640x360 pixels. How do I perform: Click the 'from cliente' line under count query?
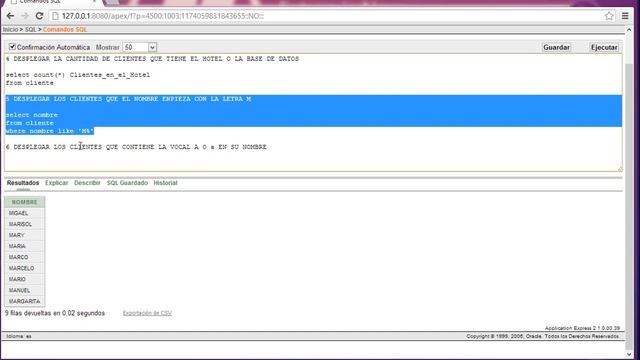[x=30, y=83]
